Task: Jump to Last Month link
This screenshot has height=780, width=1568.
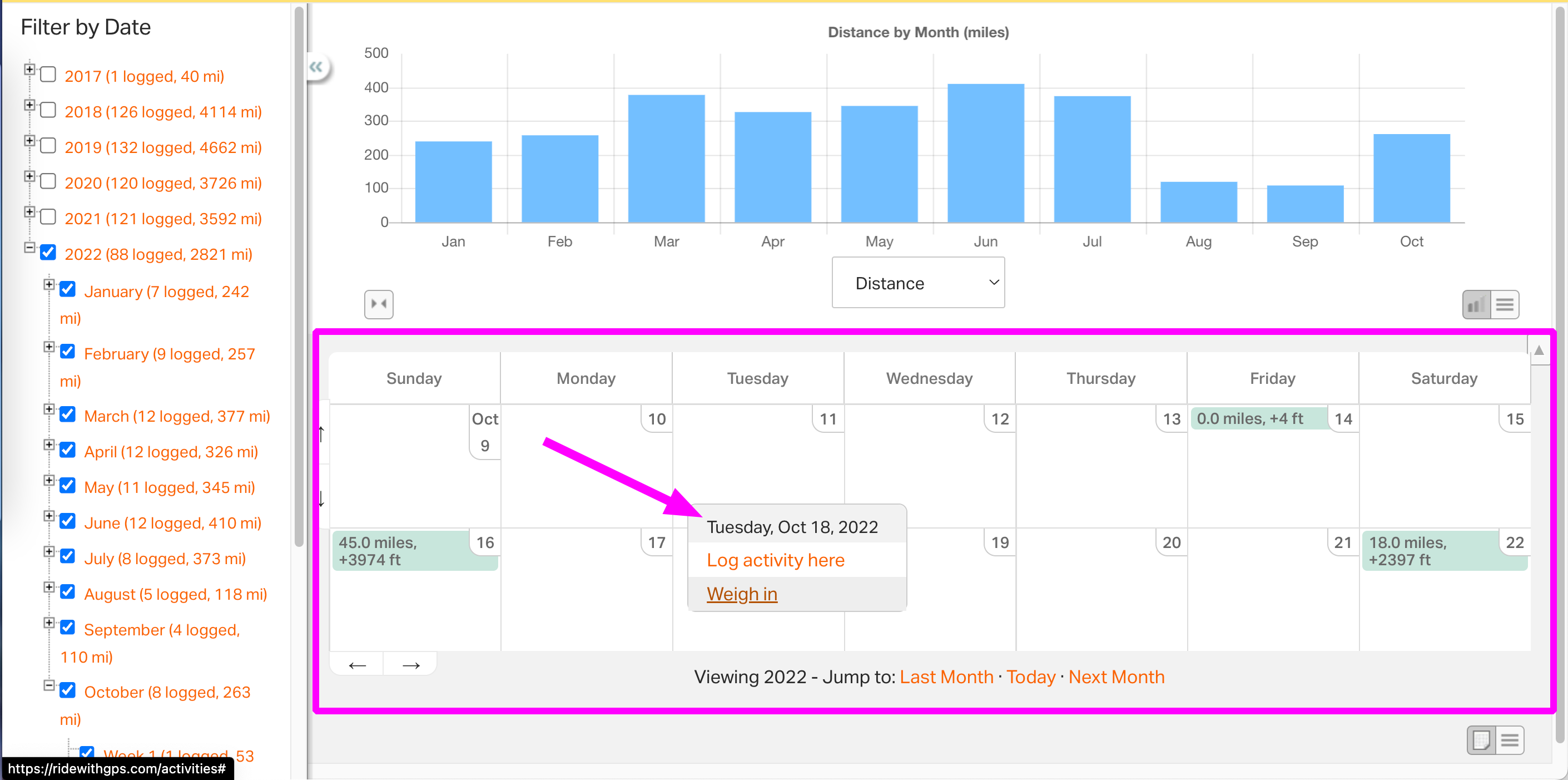Action: pos(946,677)
